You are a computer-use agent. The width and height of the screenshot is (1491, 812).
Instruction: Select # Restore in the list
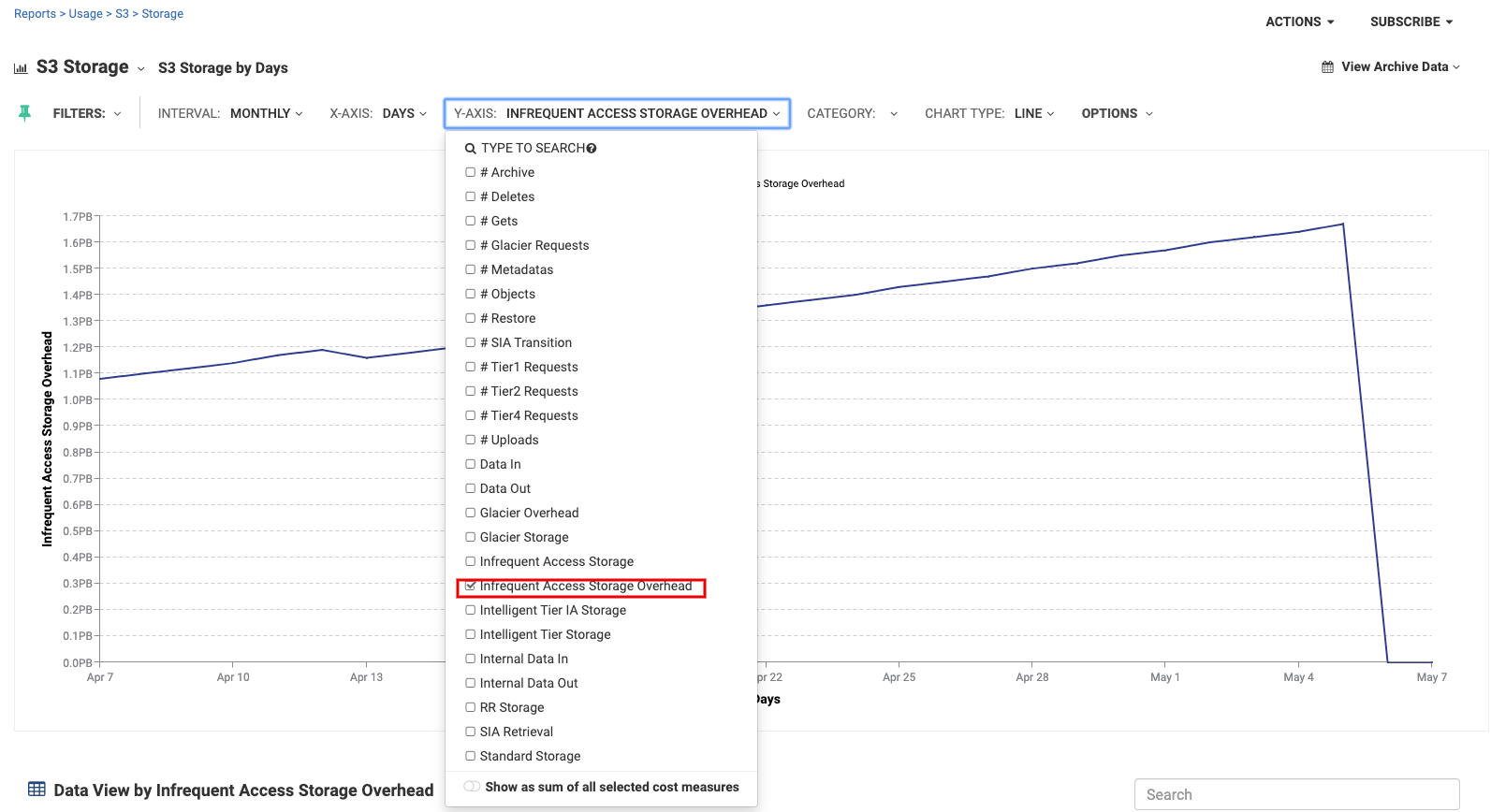pyautogui.click(x=471, y=318)
